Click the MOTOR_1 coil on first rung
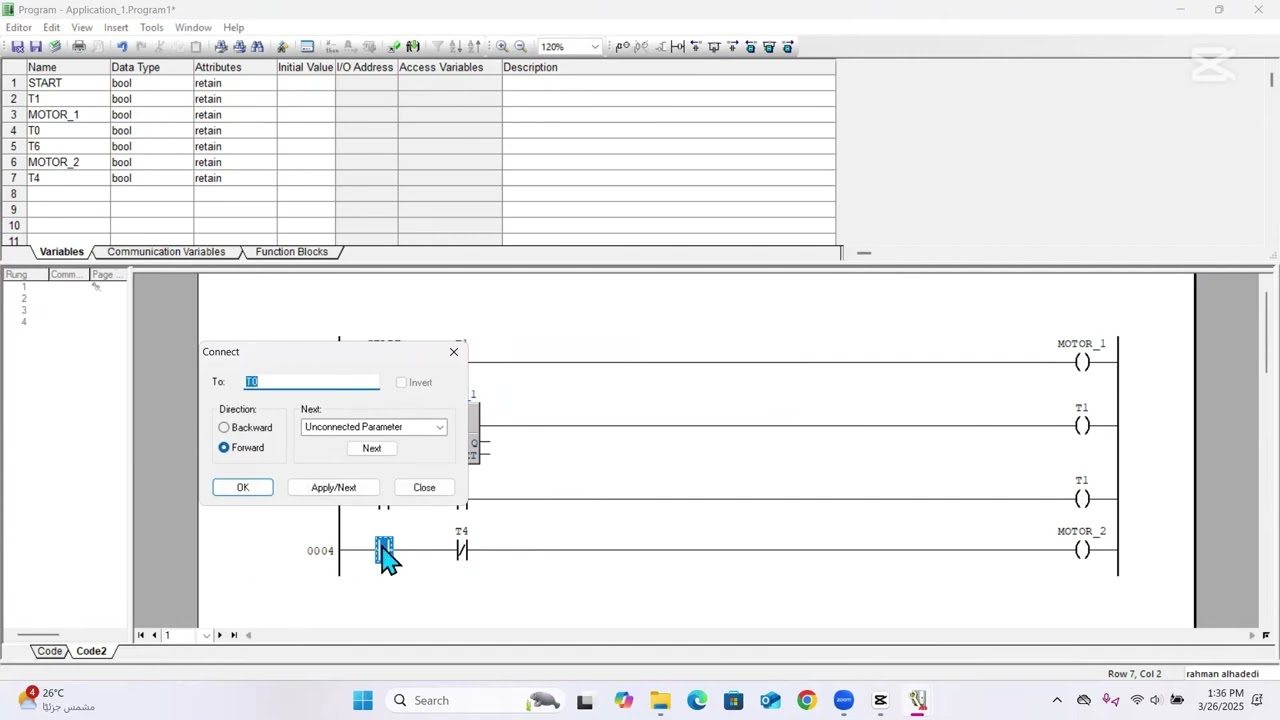This screenshot has height=720, width=1280. (1082, 362)
